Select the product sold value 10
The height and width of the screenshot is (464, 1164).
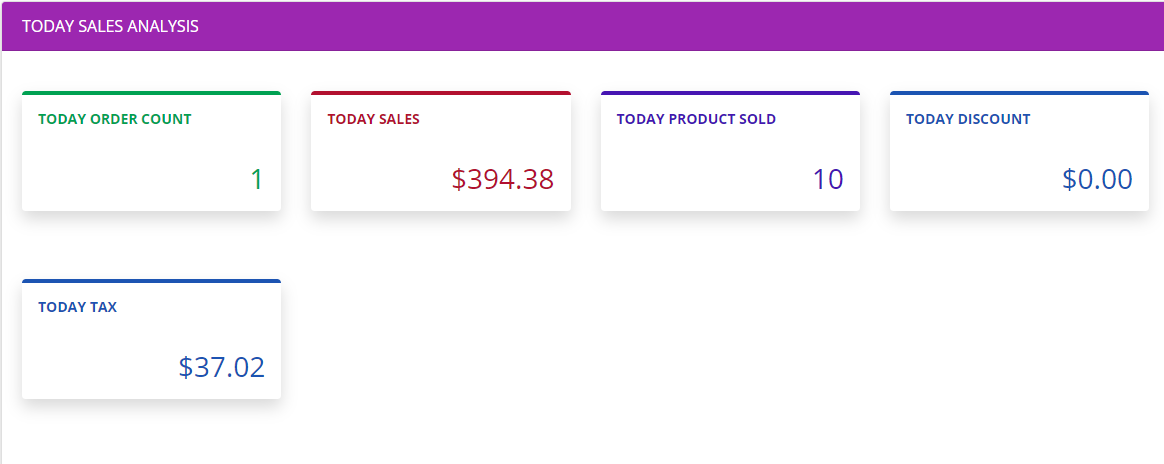click(828, 180)
